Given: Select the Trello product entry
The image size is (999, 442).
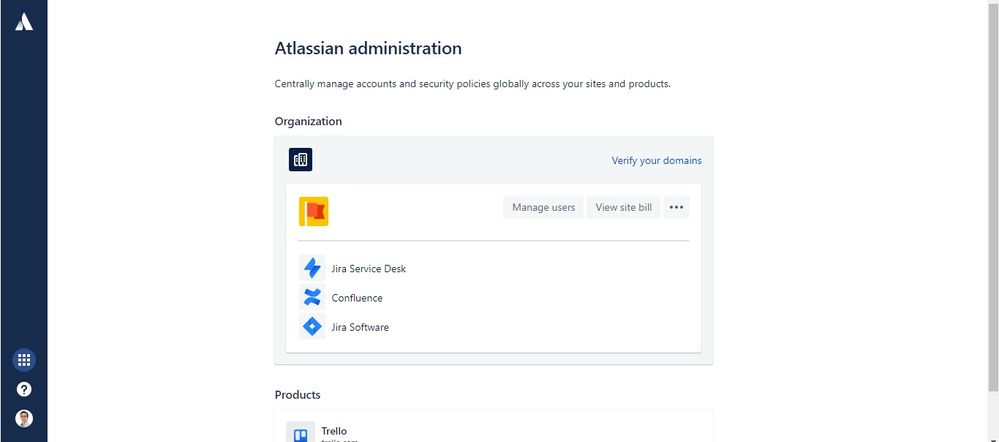Looking at the screenshot, I should click(494, 427).
